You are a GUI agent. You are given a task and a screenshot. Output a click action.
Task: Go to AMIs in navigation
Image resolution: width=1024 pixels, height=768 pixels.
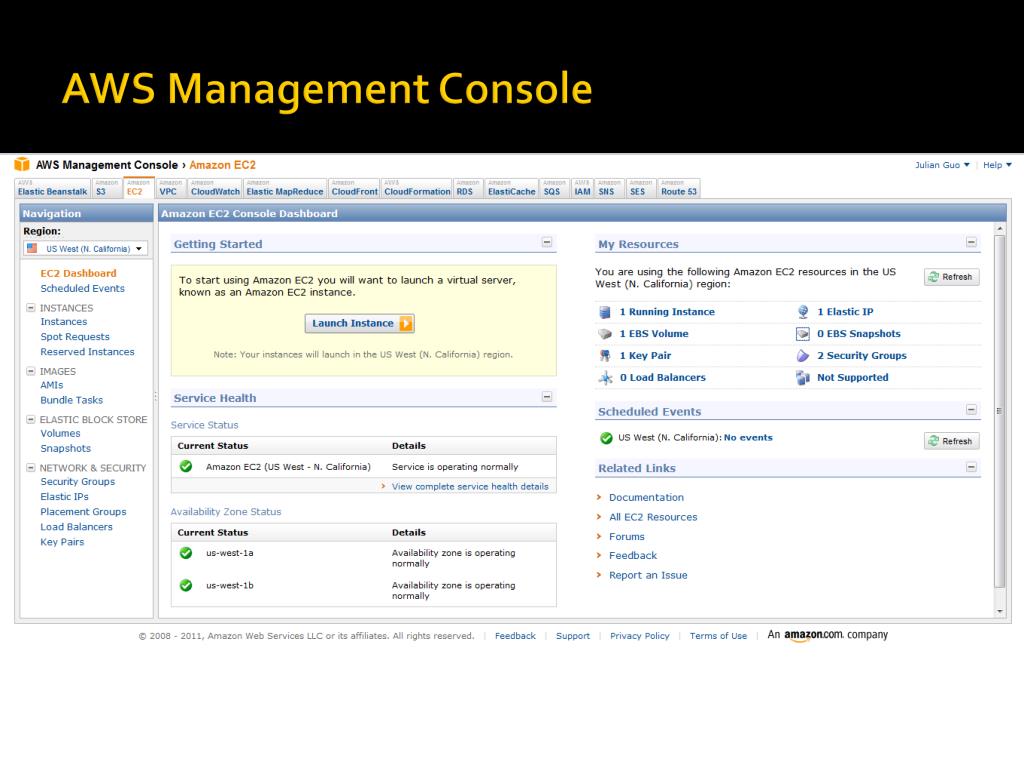(52, 385)
